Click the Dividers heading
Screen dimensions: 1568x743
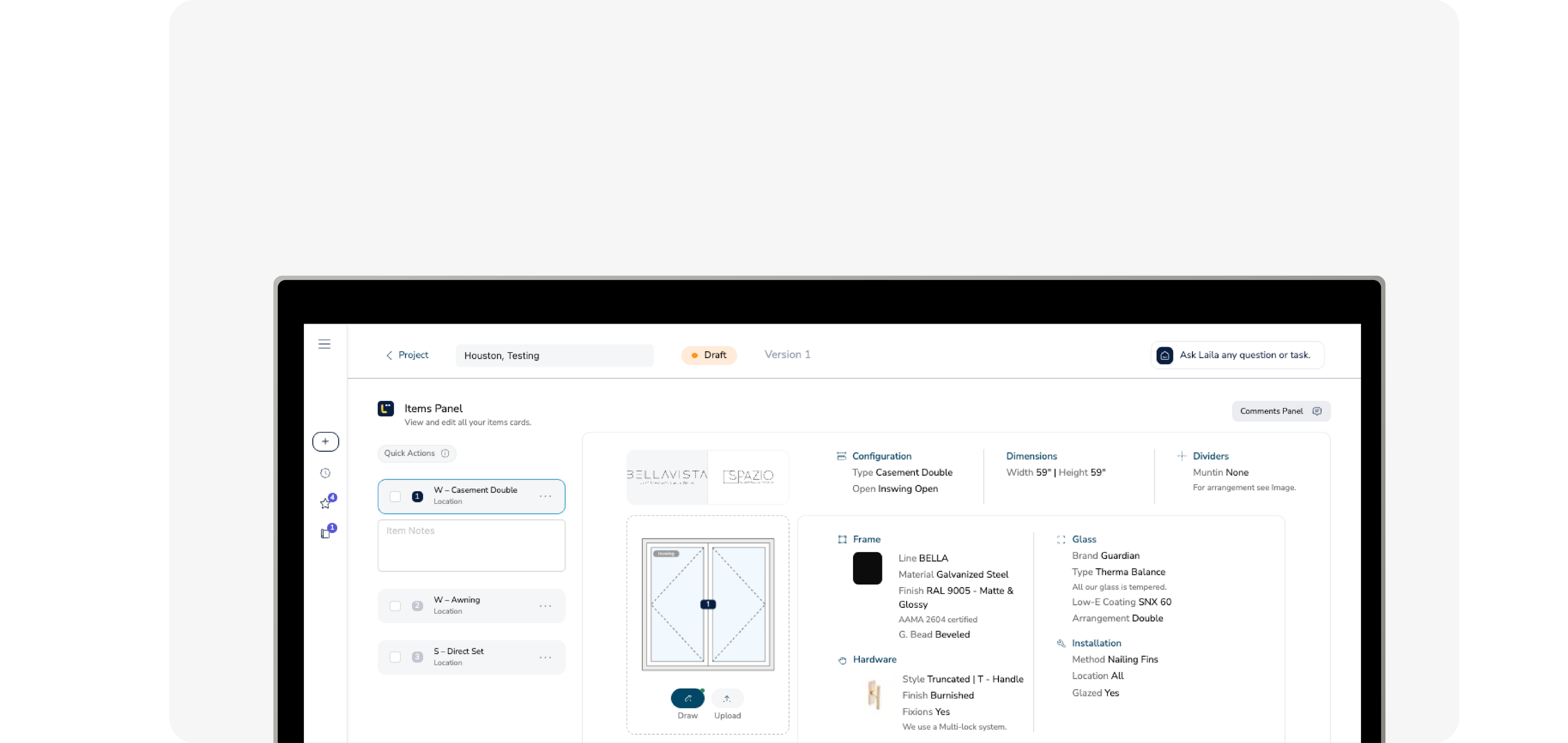click(1210, 456)
